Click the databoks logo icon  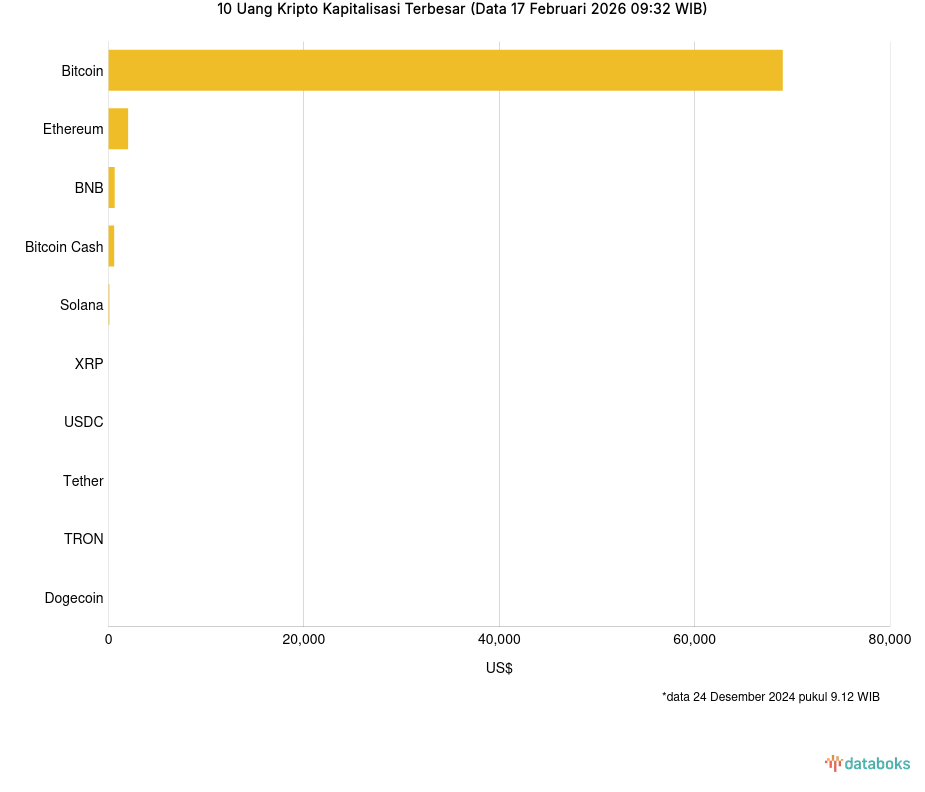[x=833, y=763]
